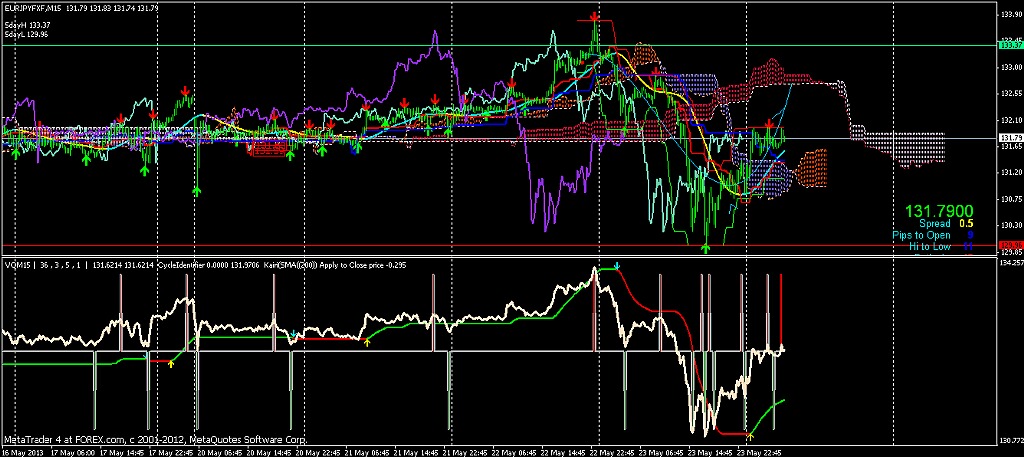Click the Spread 0.5 readout

[946, 223]
